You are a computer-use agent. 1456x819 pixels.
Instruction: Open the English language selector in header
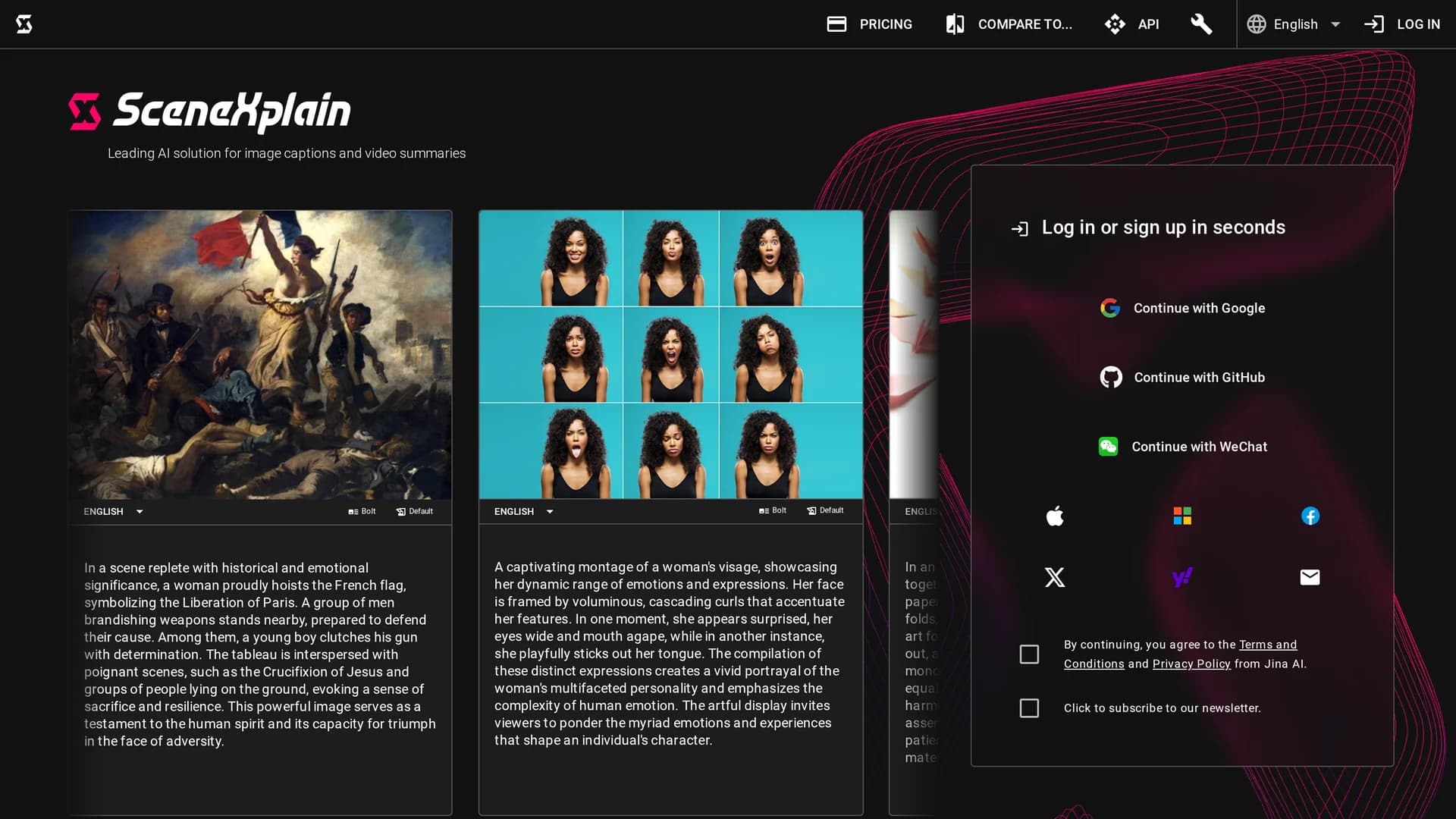pyautogui.click(x=1294, y=24)
